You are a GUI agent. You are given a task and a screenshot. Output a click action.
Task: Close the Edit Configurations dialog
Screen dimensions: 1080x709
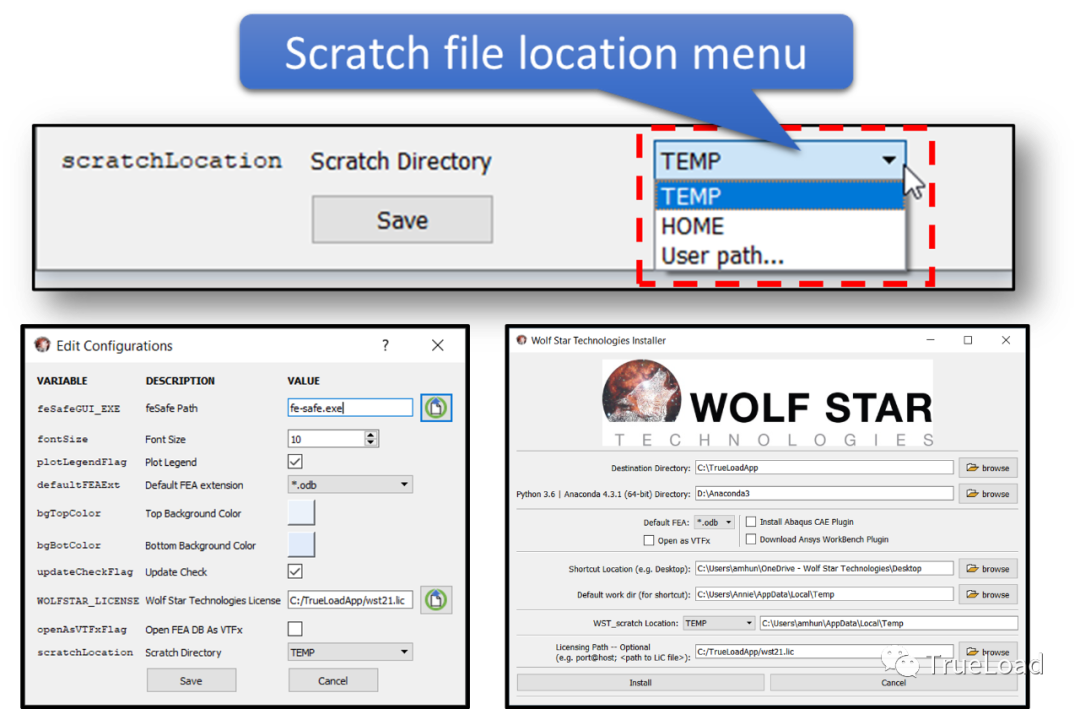click(437, 345)
